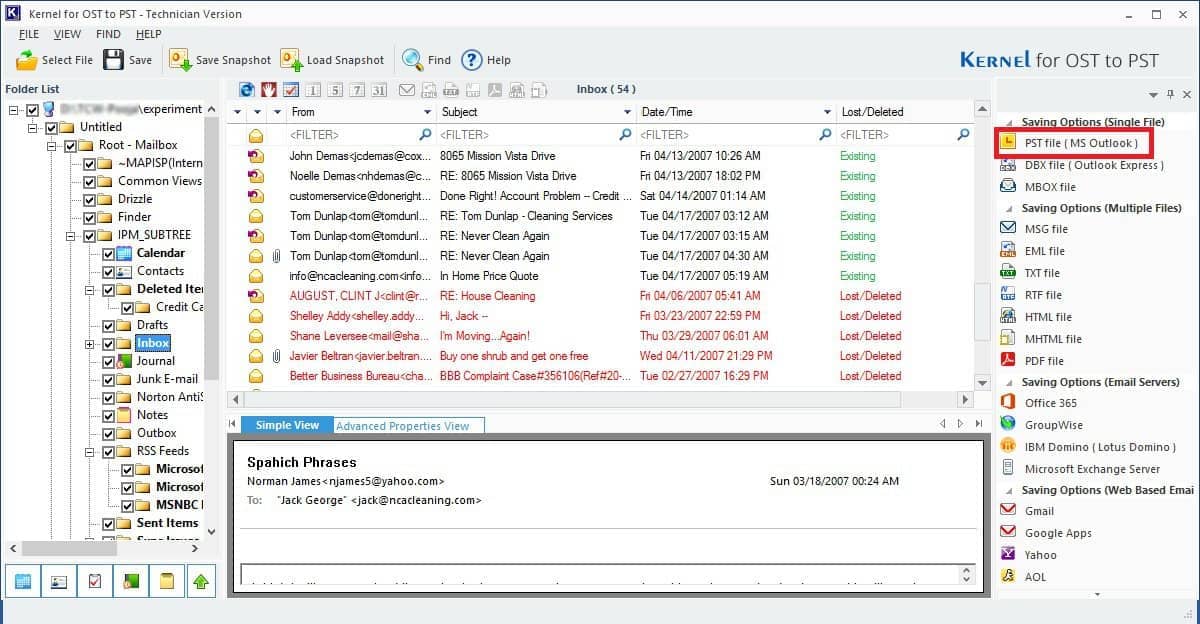This screenshot has height=624, width=1200.
Task: Click the calendar view button below folder list
Action: (x=23, y=581)
